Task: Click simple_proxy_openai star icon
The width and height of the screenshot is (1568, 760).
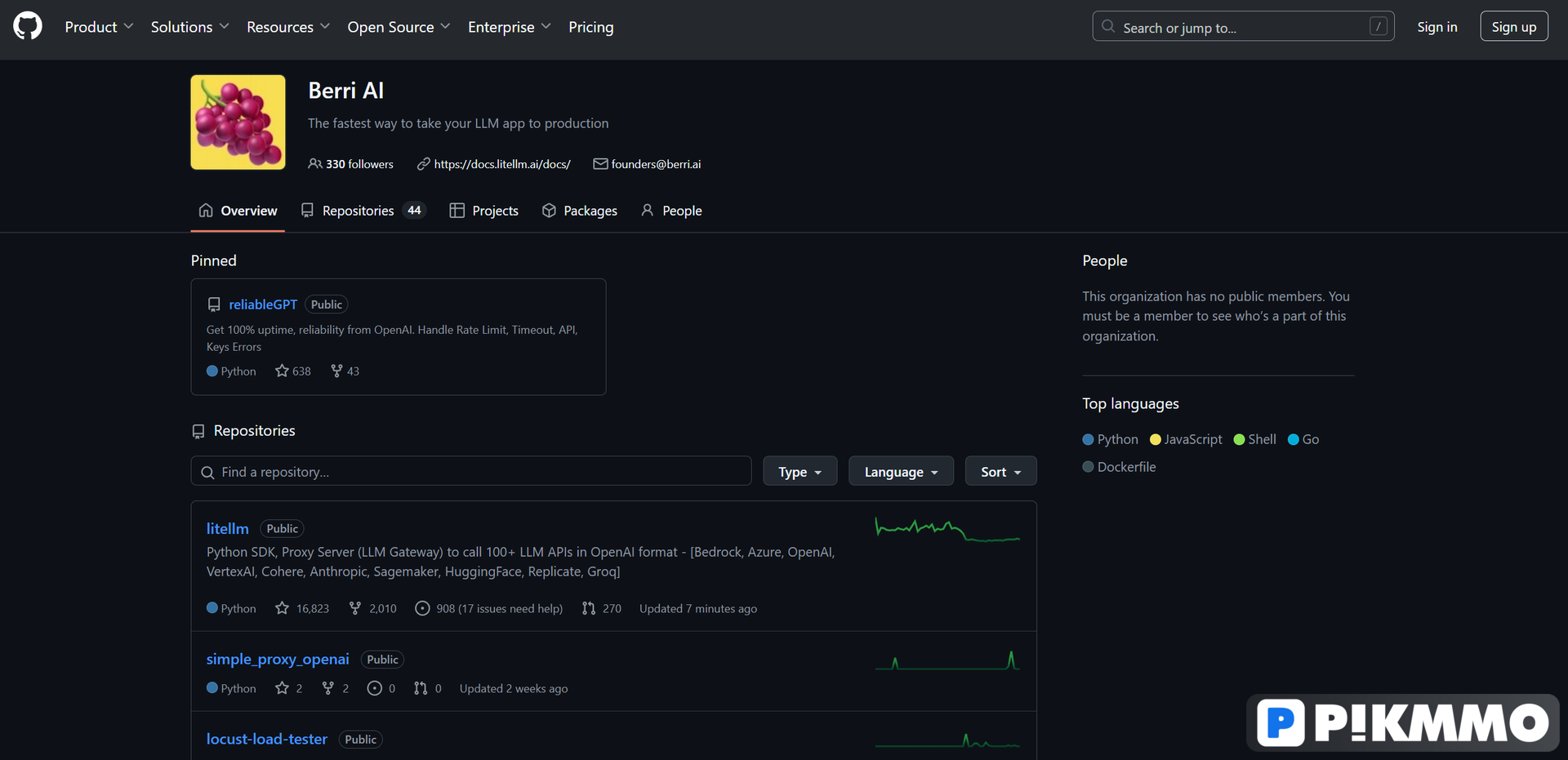Action: coord(282,688)
